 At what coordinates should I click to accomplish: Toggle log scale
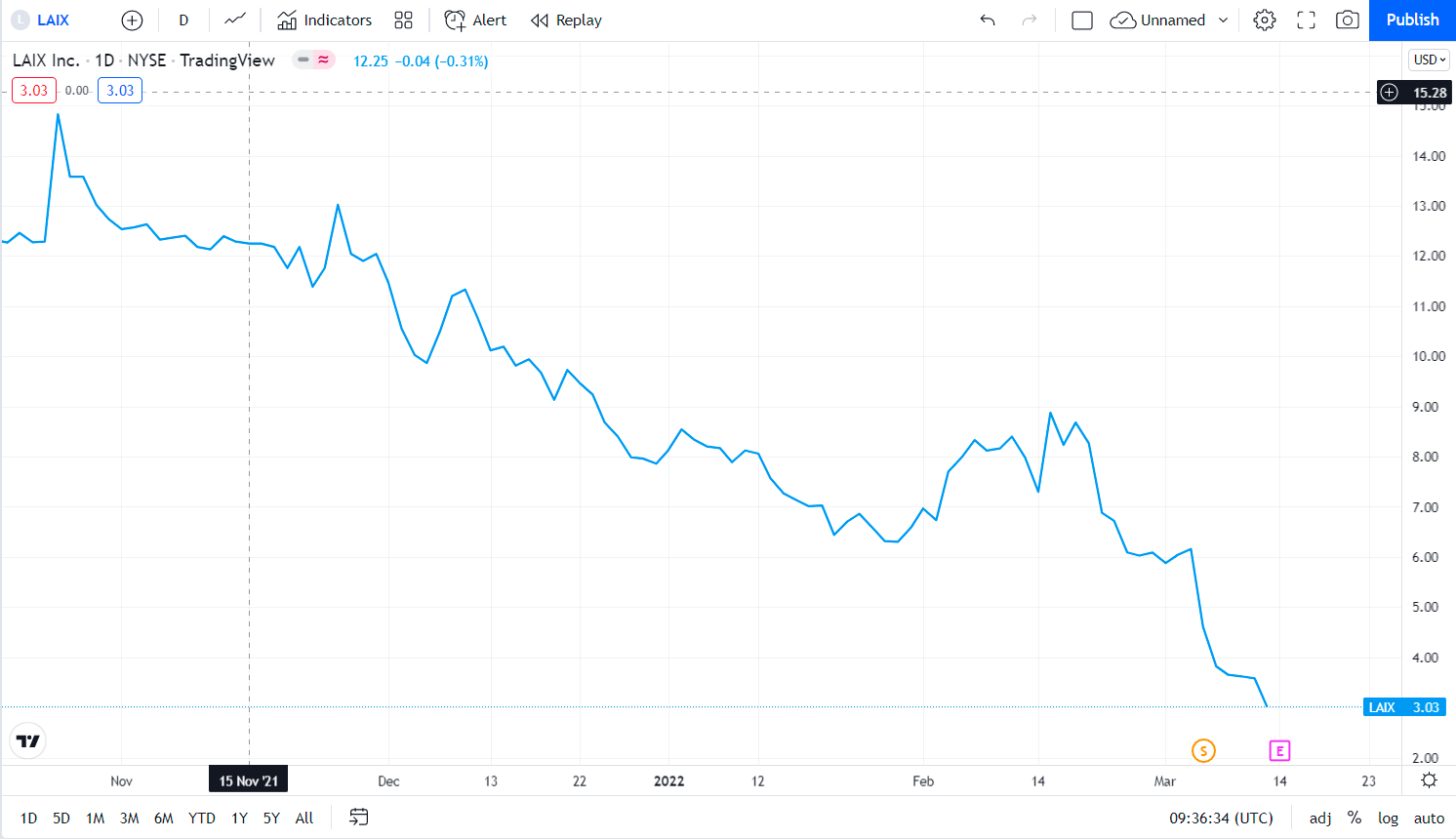pos(1388,819)
